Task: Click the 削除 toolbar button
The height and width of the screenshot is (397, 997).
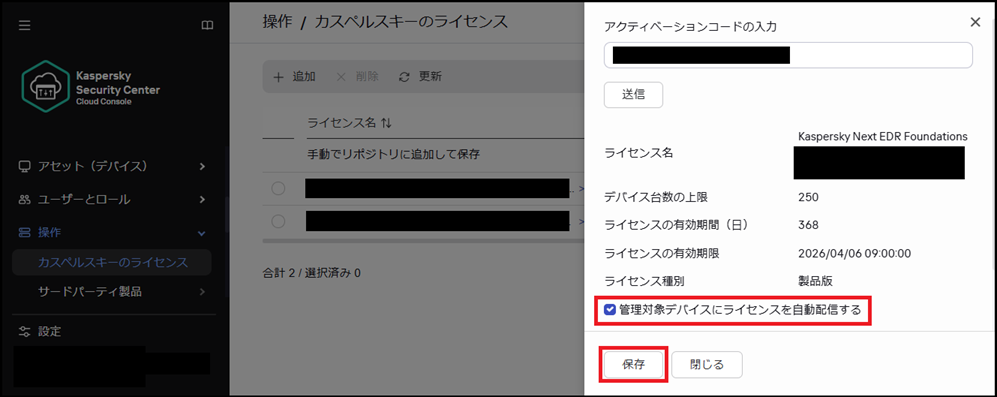Action: click(357, 77)
